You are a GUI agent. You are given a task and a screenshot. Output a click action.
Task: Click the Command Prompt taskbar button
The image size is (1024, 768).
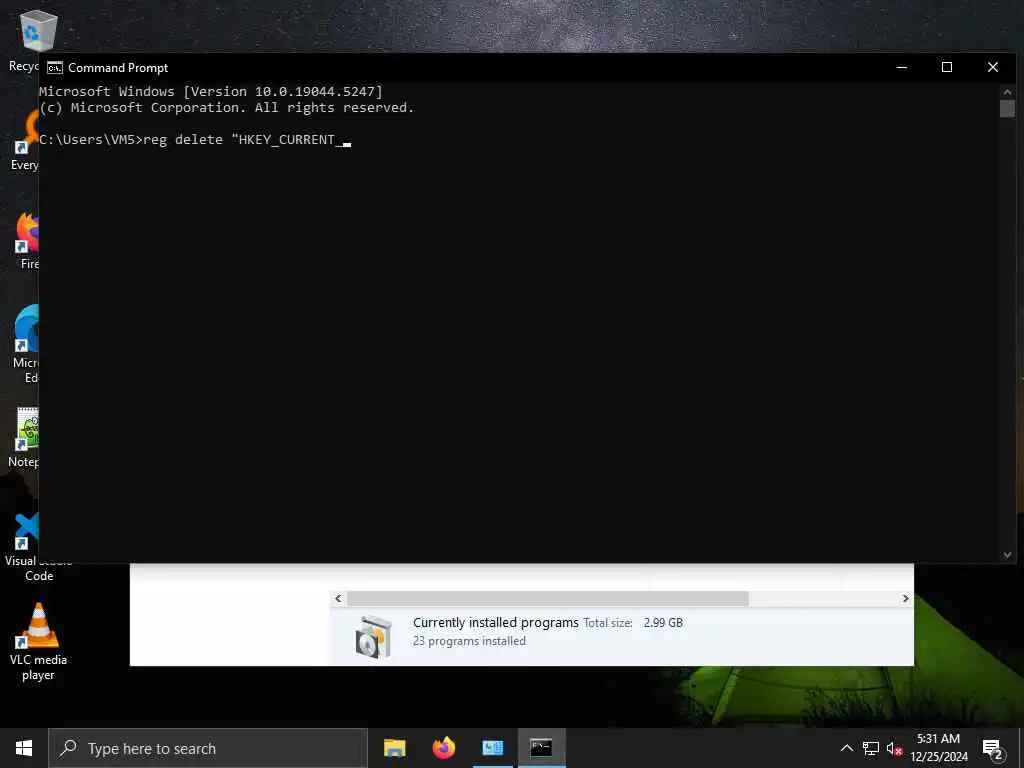pyautogui.click(x=541, y=748)
